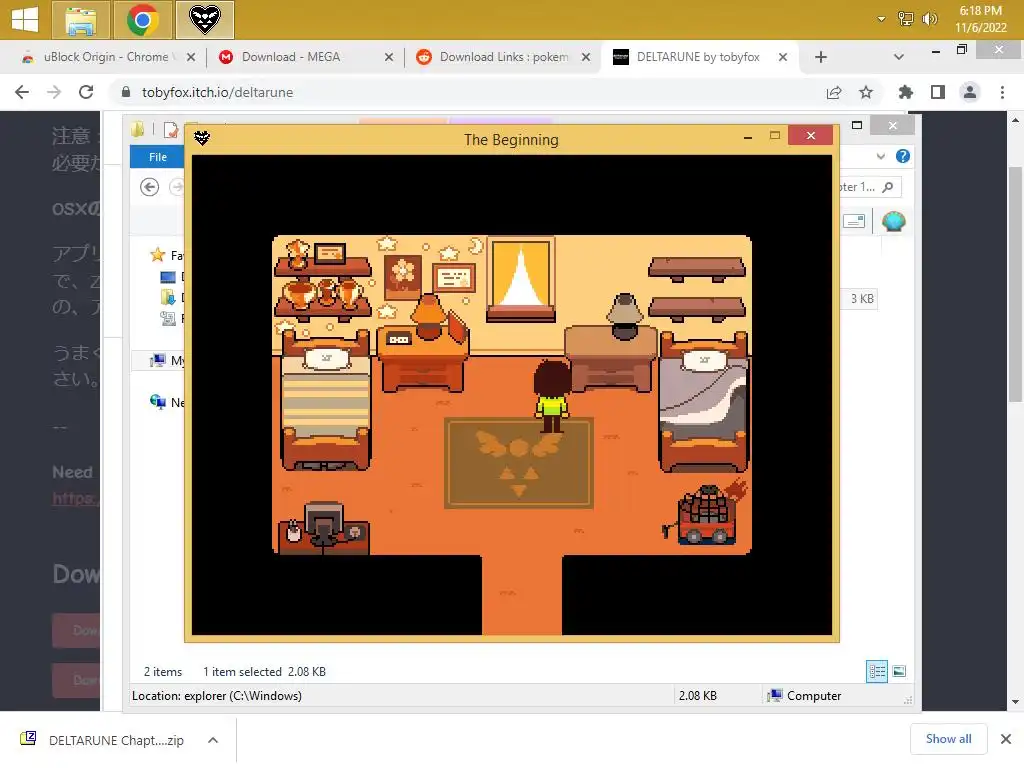Image resolution: width=1024 pixels, height=768 pixels.
Task: Show all downloads
Action: 948,739
